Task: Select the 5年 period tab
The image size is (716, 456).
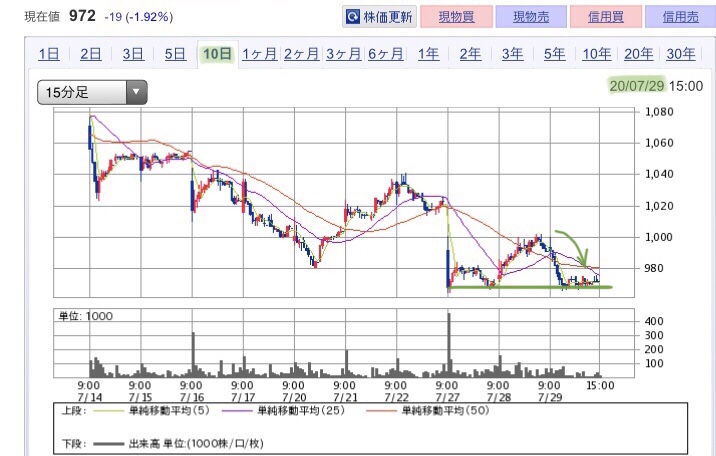Action: (x=554, y=54)
